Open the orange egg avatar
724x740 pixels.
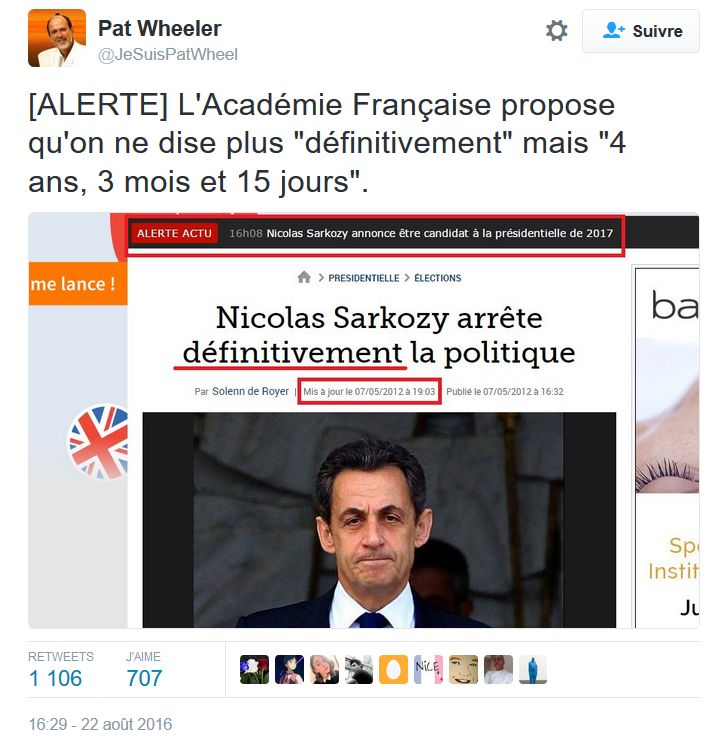pos(393,669)
